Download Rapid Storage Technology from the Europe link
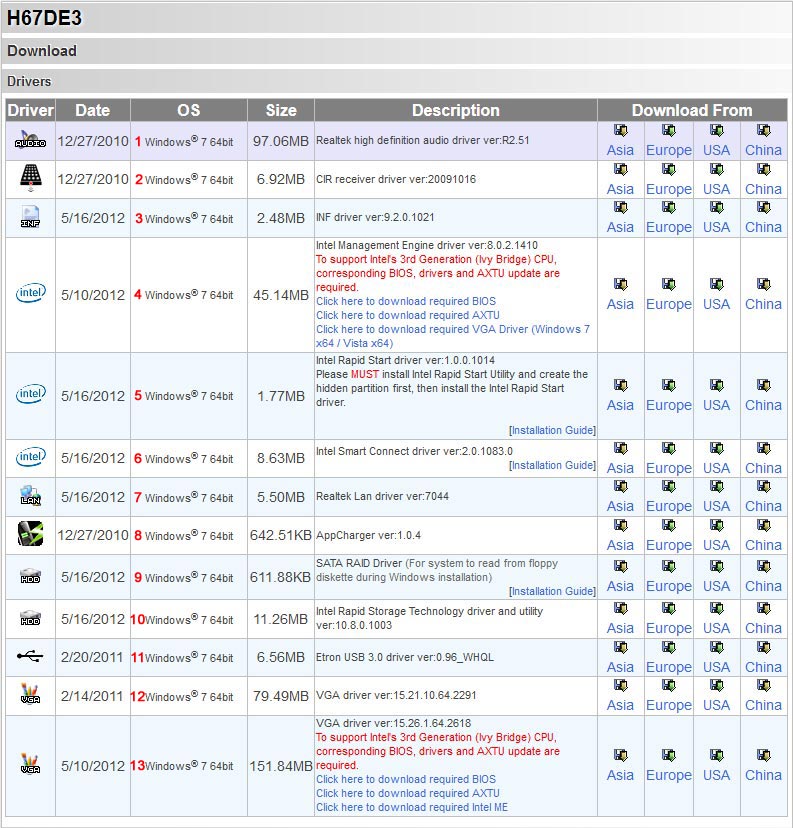The image size is (793, 828). (668, 628)
